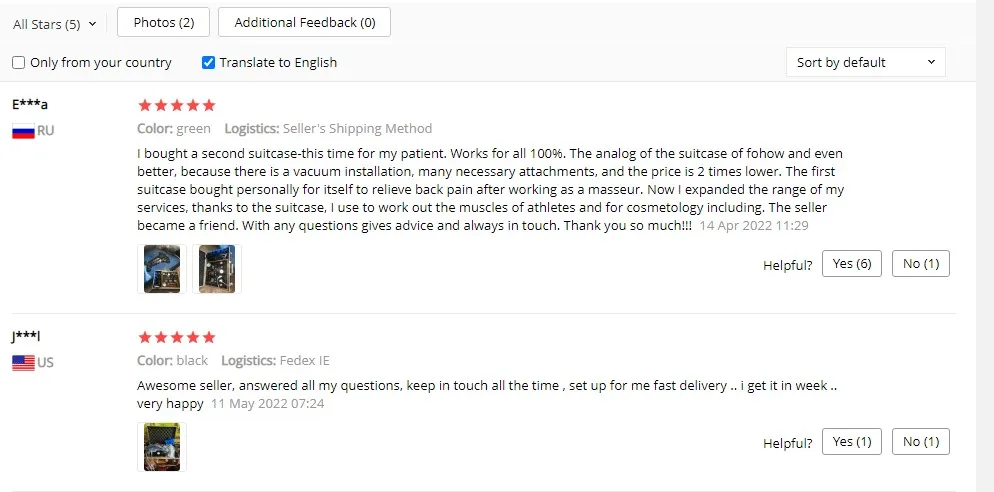Select the "Additional Feedback (0)" tab

coord(304,23)
